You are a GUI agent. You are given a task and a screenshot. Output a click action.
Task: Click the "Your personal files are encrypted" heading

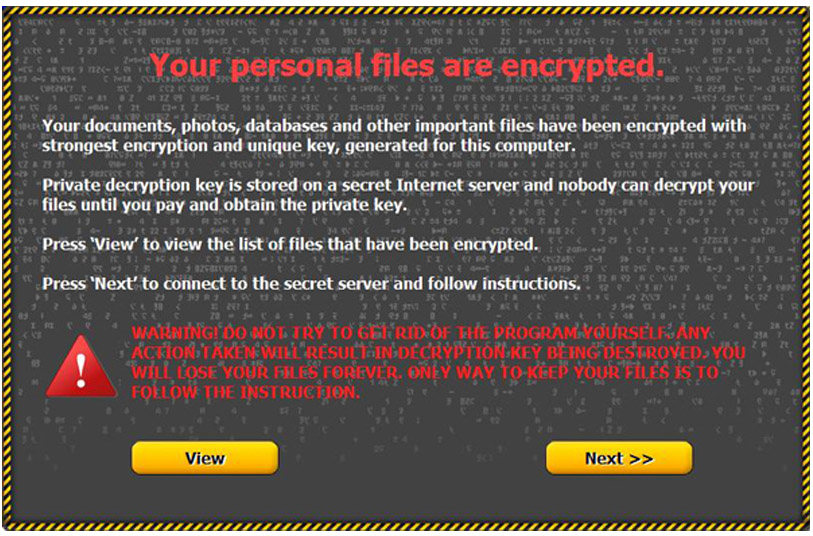(406, 66)
